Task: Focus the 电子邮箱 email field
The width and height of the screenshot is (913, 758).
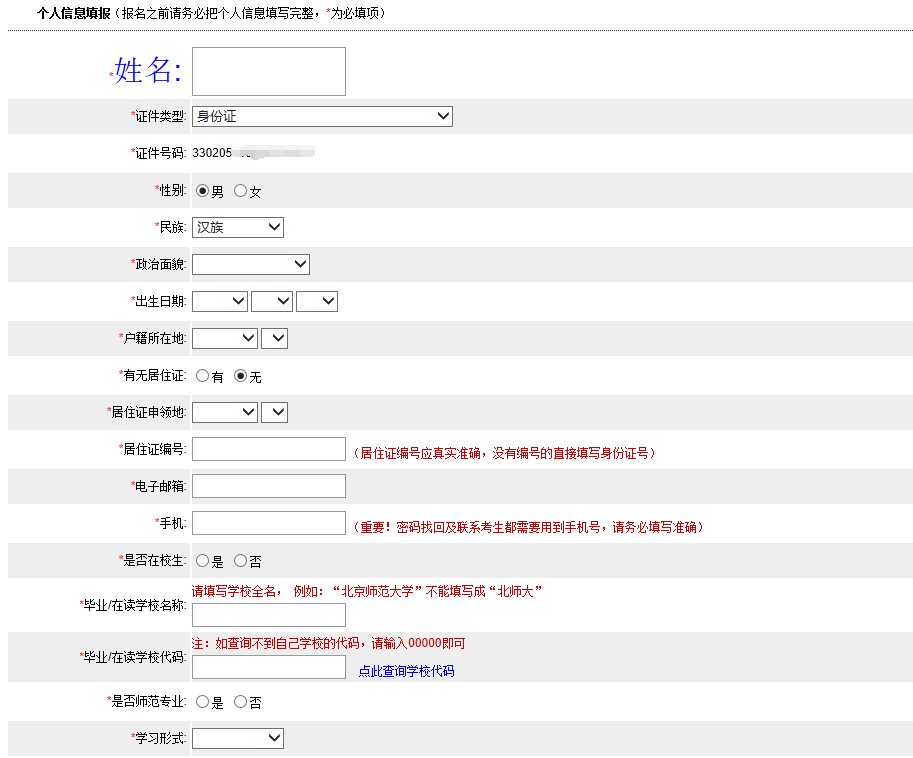Action: point(268,486)
